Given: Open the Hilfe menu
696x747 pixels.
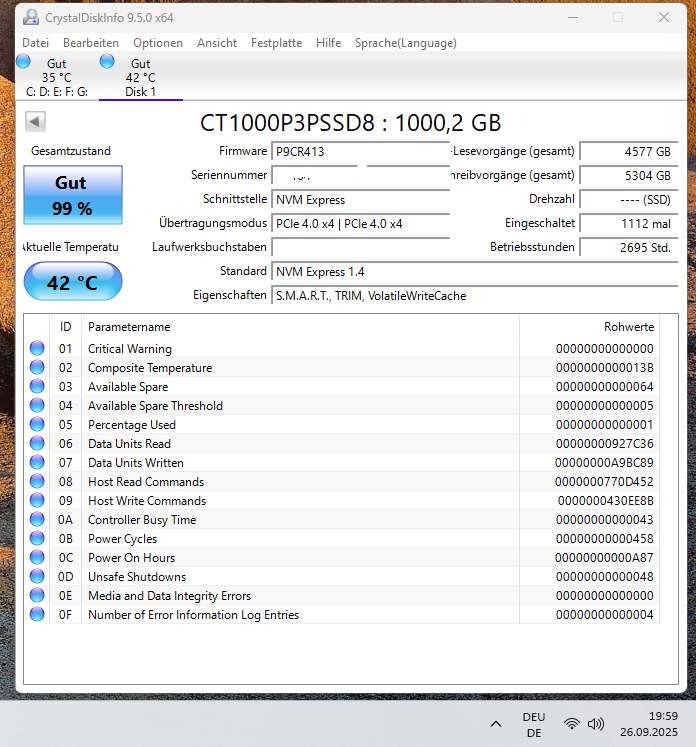Looking at the screenshot, I should pos(329,43).
